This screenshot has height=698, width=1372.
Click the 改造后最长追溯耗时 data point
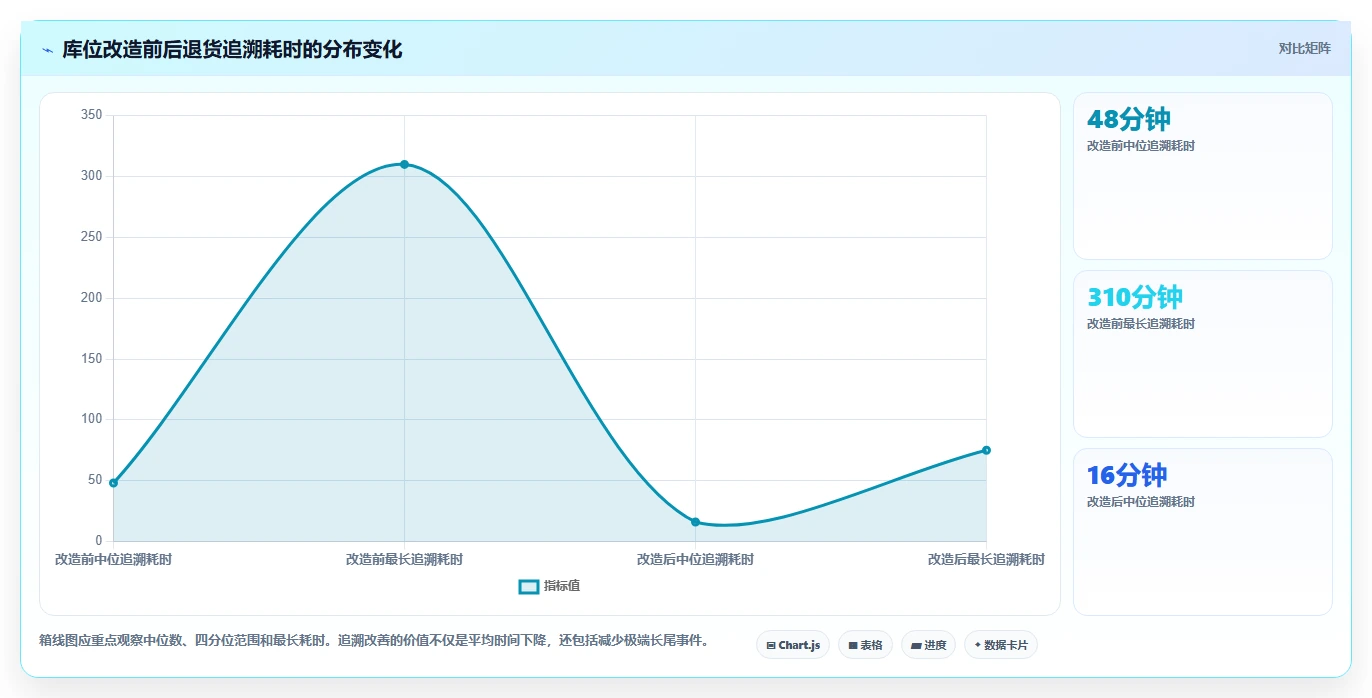point(986,450)
